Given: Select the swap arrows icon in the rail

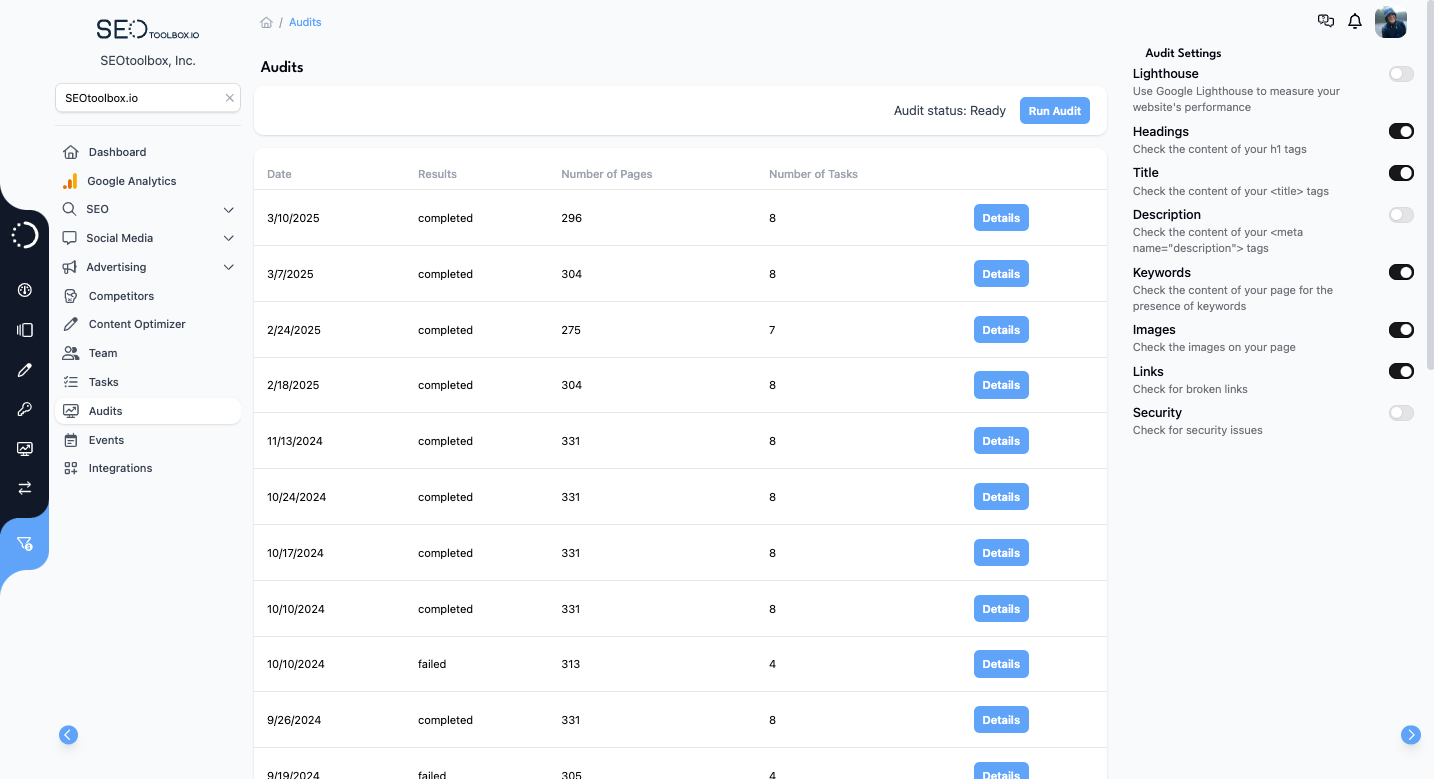Looking at the screenshot, I should pos(24,488).
